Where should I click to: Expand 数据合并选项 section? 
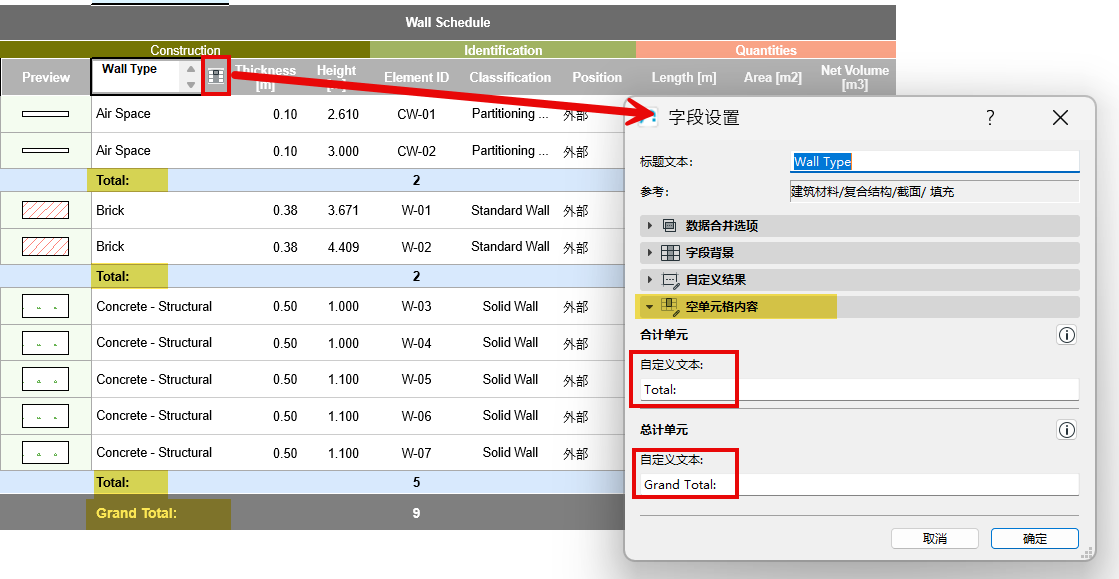859,226
